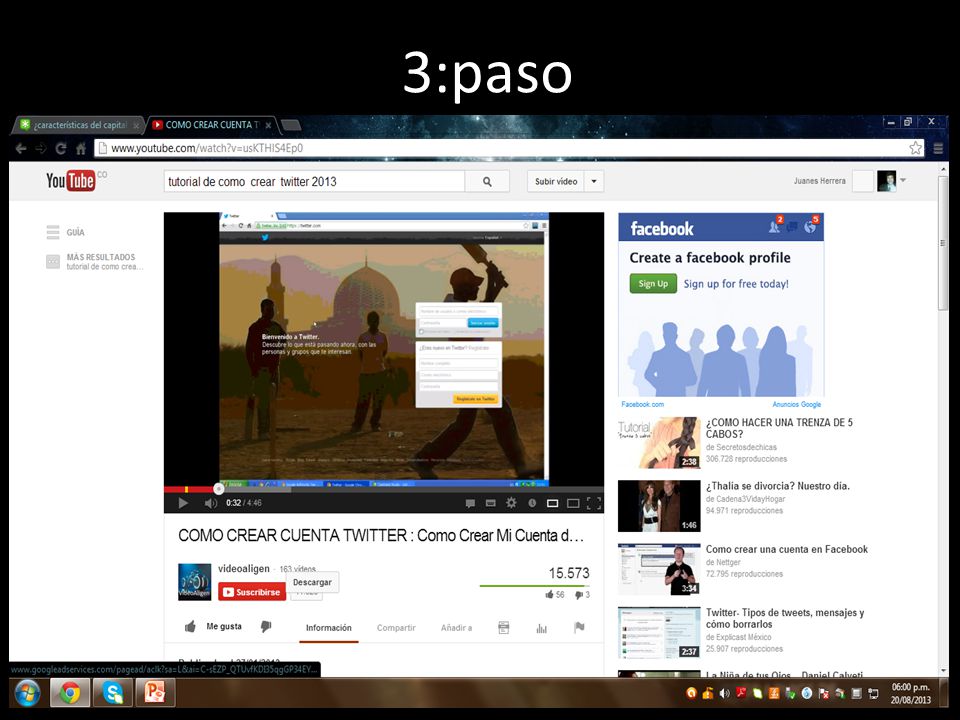
Task: Open video annotations speech bubble icon
Action: (470, 503)
